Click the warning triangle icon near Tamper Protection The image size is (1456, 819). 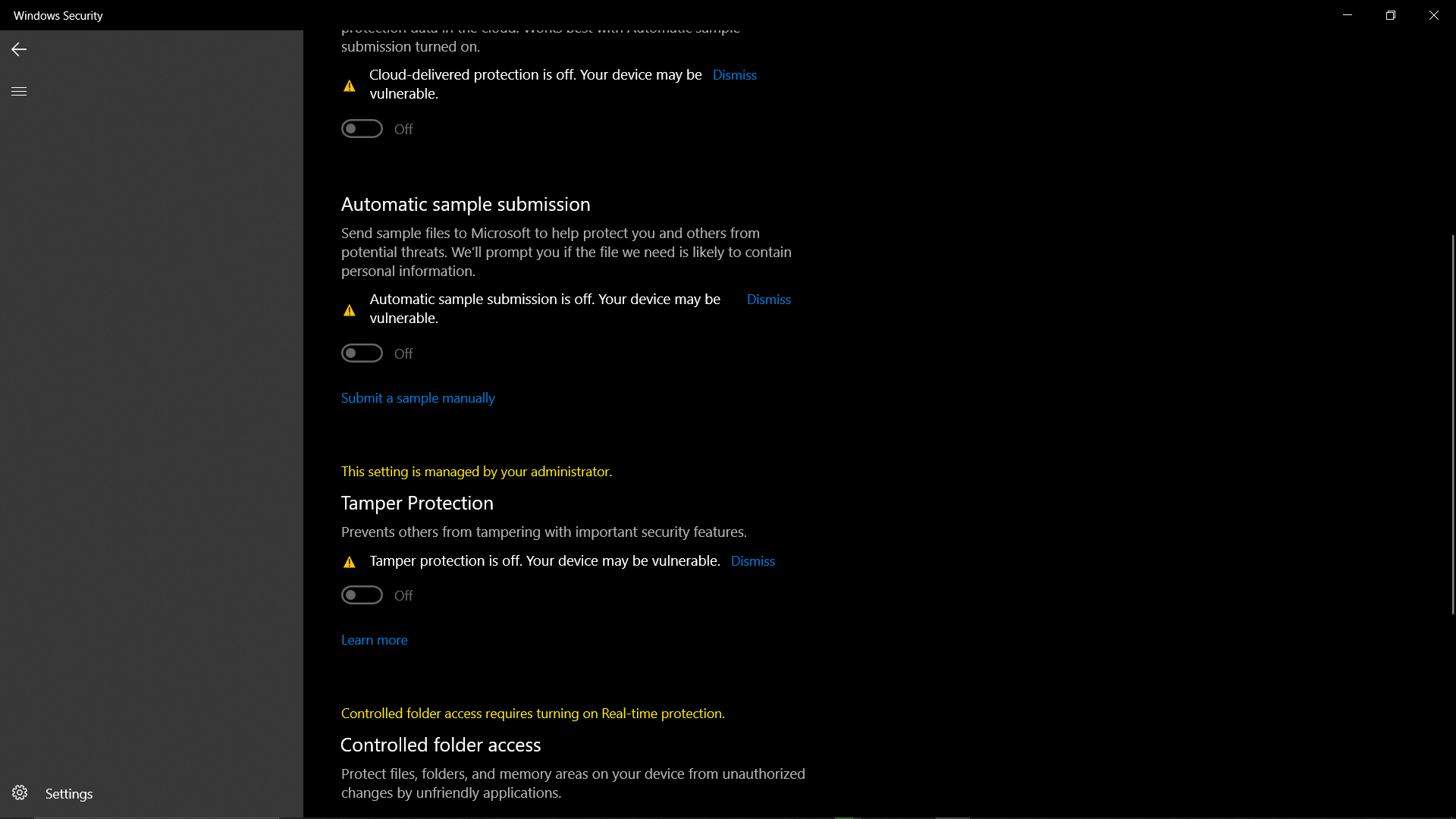pos(349,561)
